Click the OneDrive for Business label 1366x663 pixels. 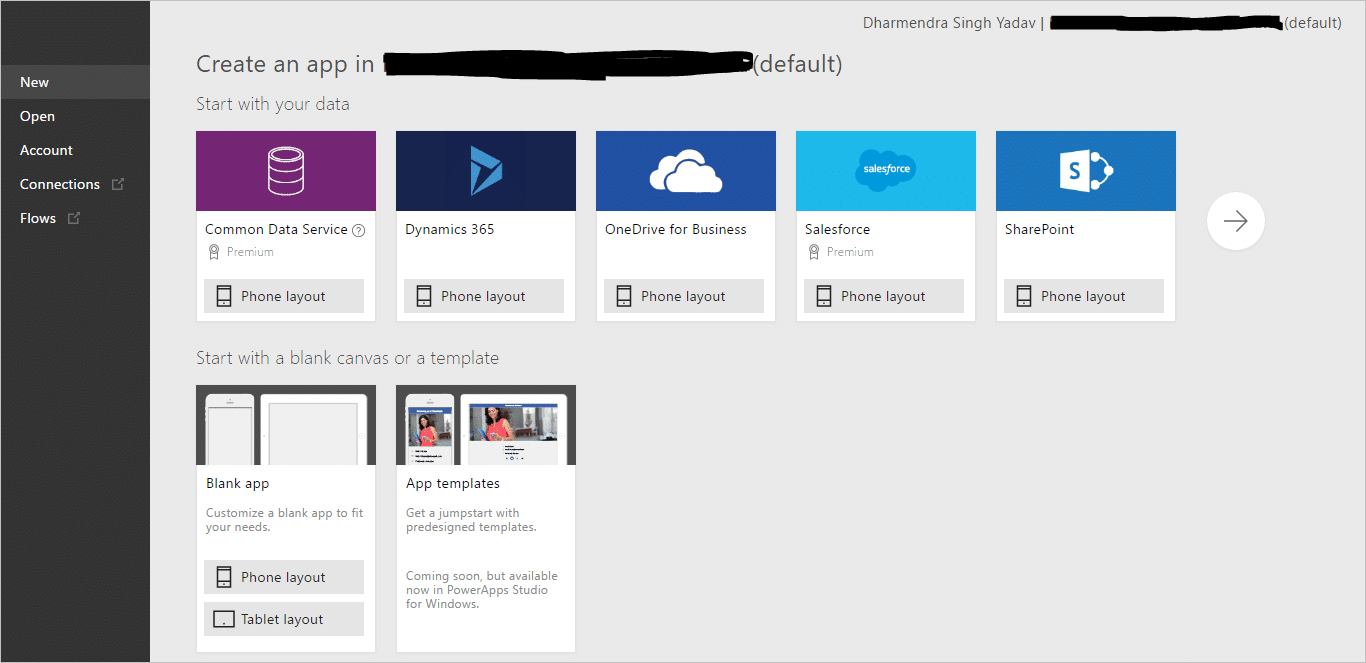(x=676, y=229)
